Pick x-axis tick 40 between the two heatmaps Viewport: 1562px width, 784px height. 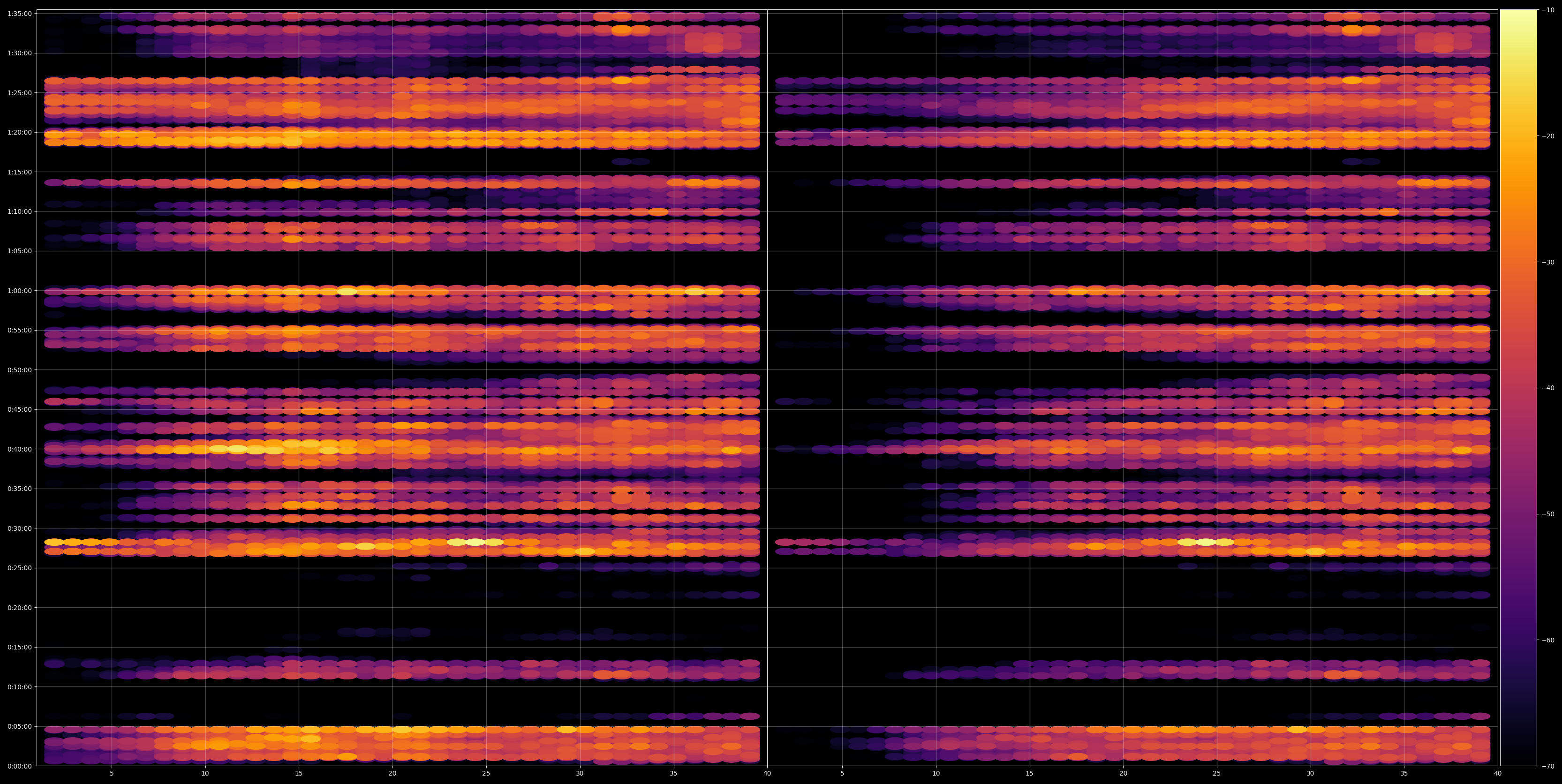(767, 774)
